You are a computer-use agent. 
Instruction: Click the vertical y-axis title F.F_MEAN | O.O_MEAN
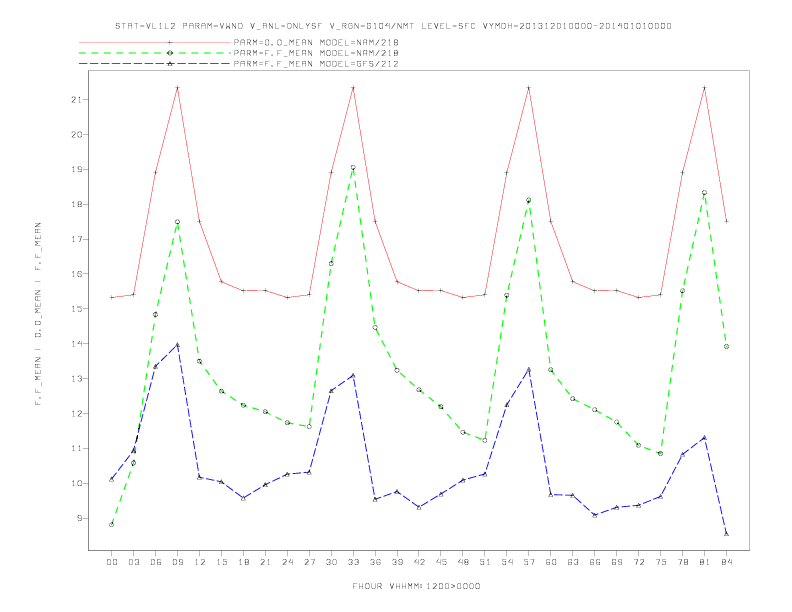38,314
